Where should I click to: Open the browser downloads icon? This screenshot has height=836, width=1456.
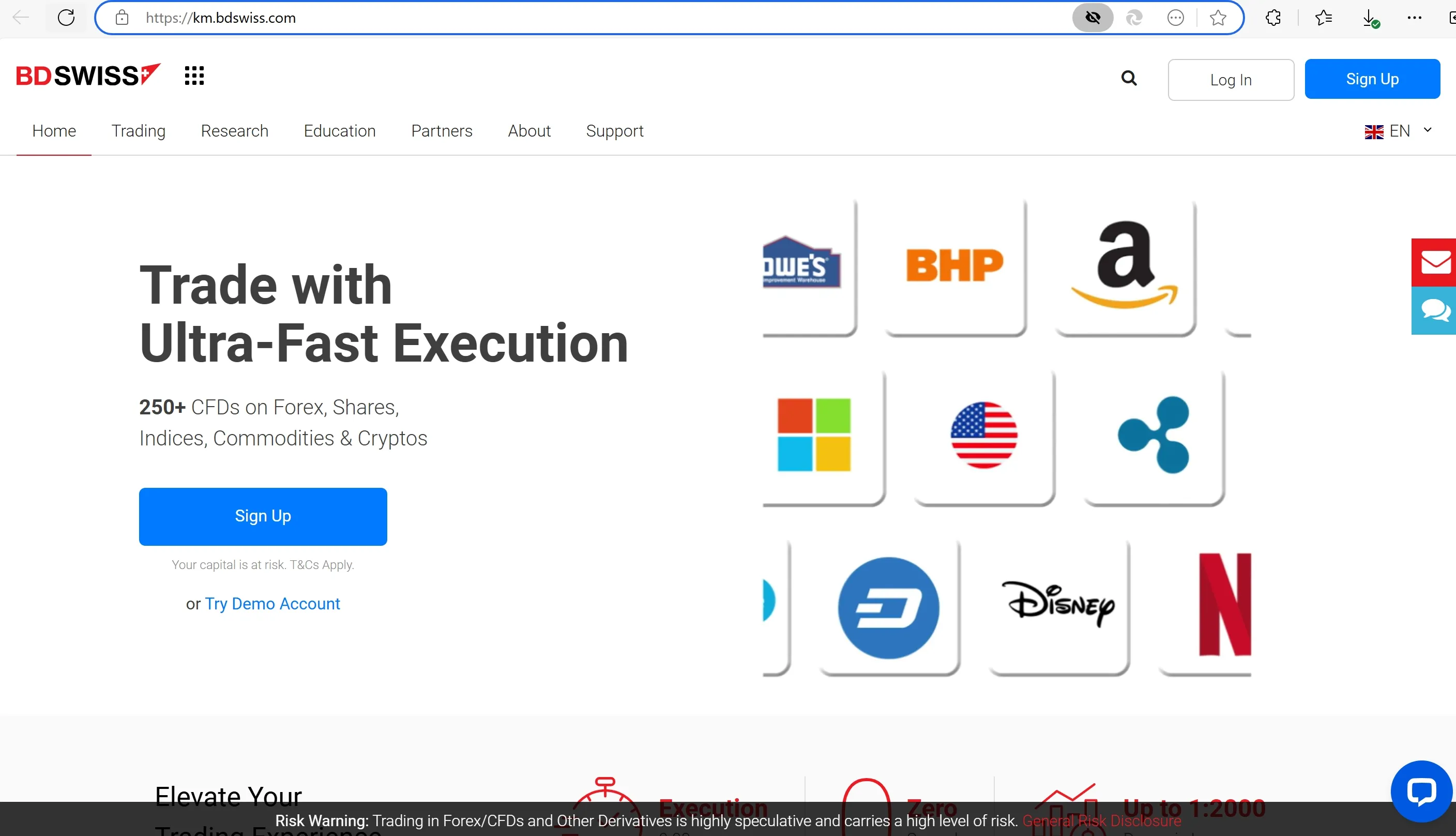(x=1369, y=18)
